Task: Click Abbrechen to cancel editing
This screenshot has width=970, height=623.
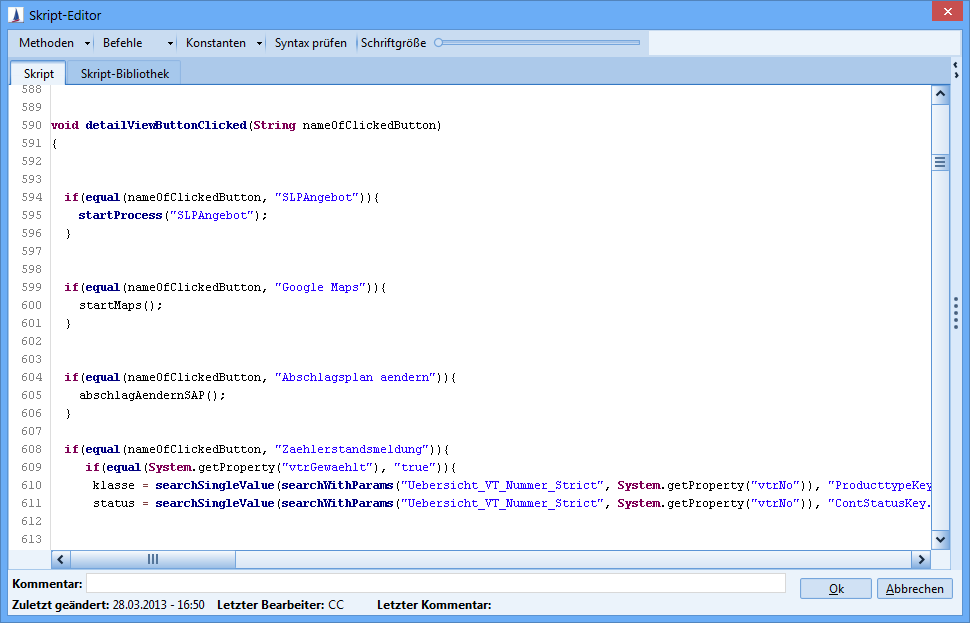Action: 914,589
